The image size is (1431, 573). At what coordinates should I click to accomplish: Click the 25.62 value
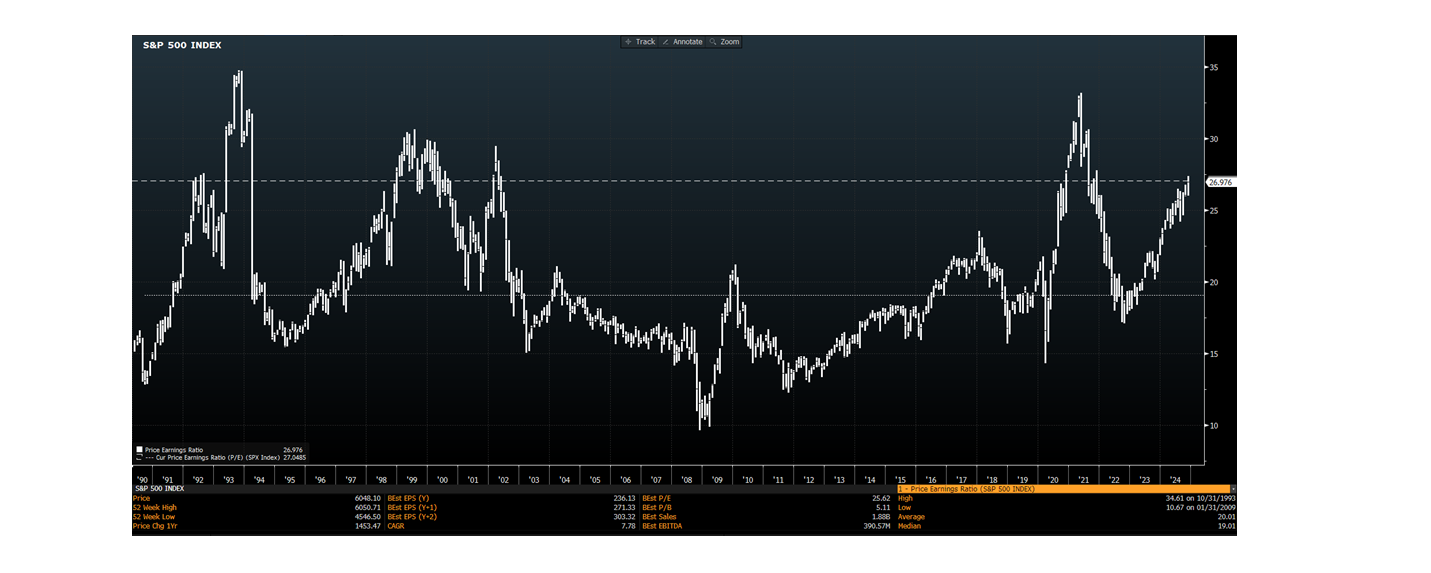coord(881,498)
